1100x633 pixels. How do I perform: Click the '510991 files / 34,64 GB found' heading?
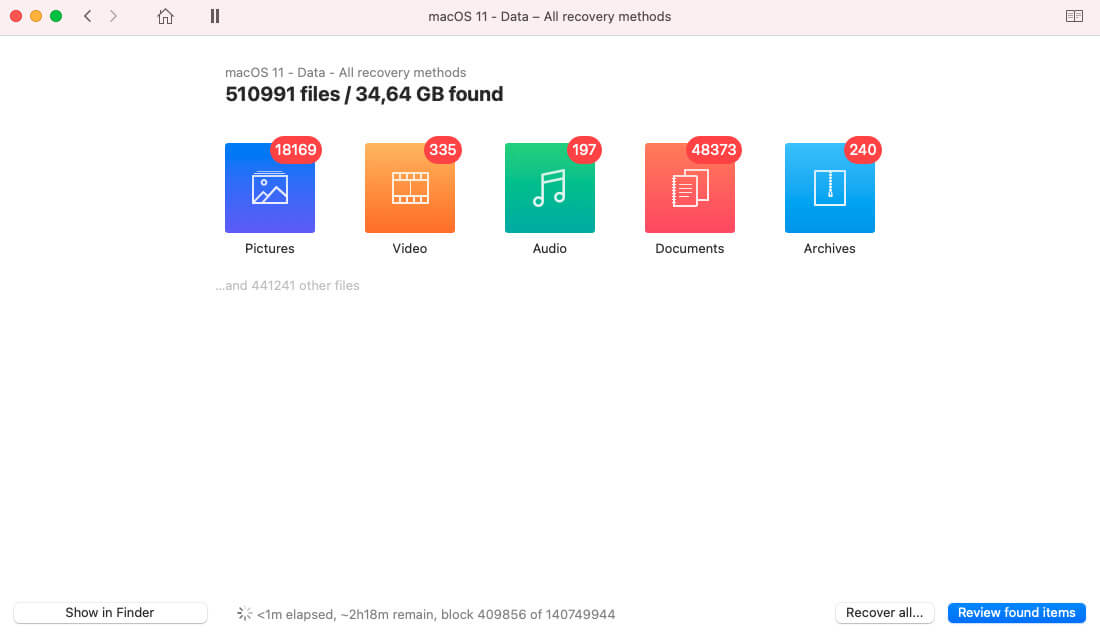(364, 94)
